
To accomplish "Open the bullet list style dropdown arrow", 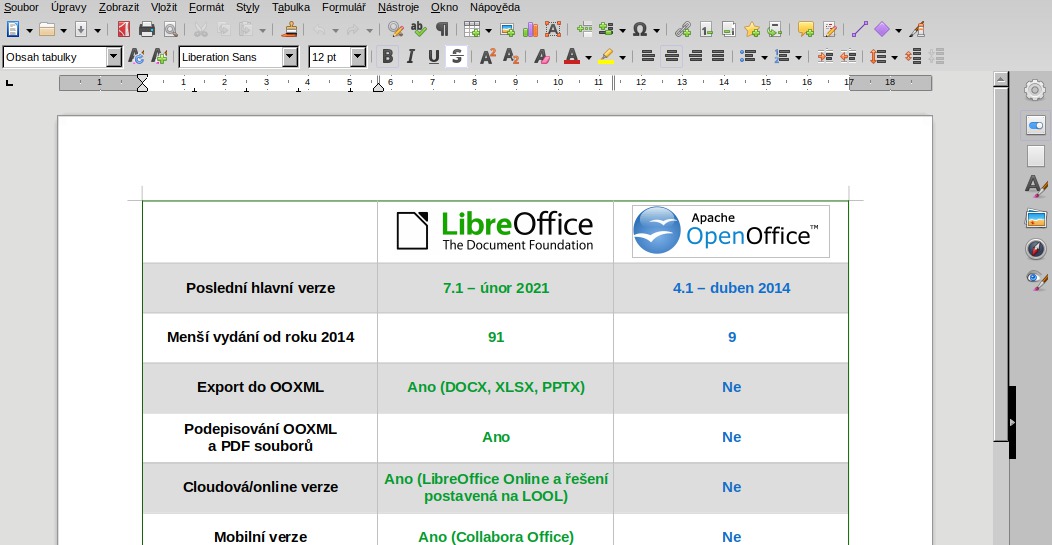I will [x=764, y=58].
